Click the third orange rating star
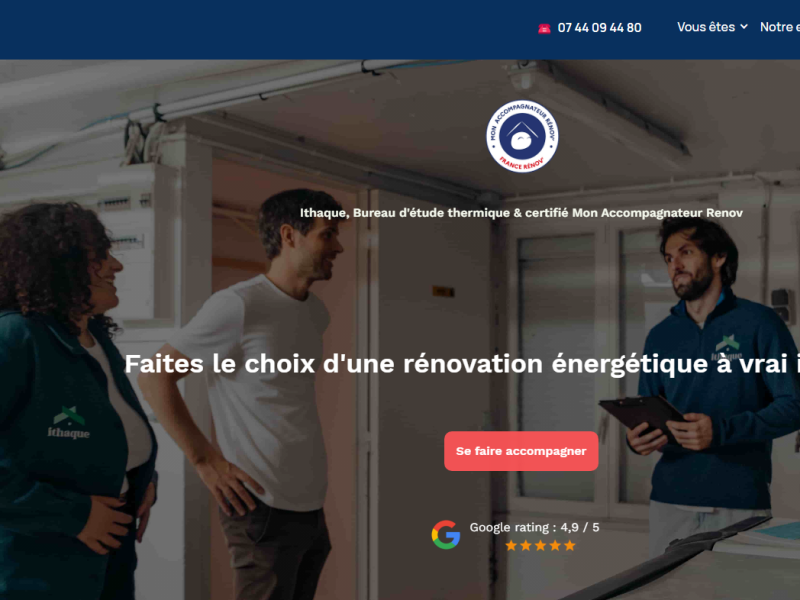 coord(540,545)
